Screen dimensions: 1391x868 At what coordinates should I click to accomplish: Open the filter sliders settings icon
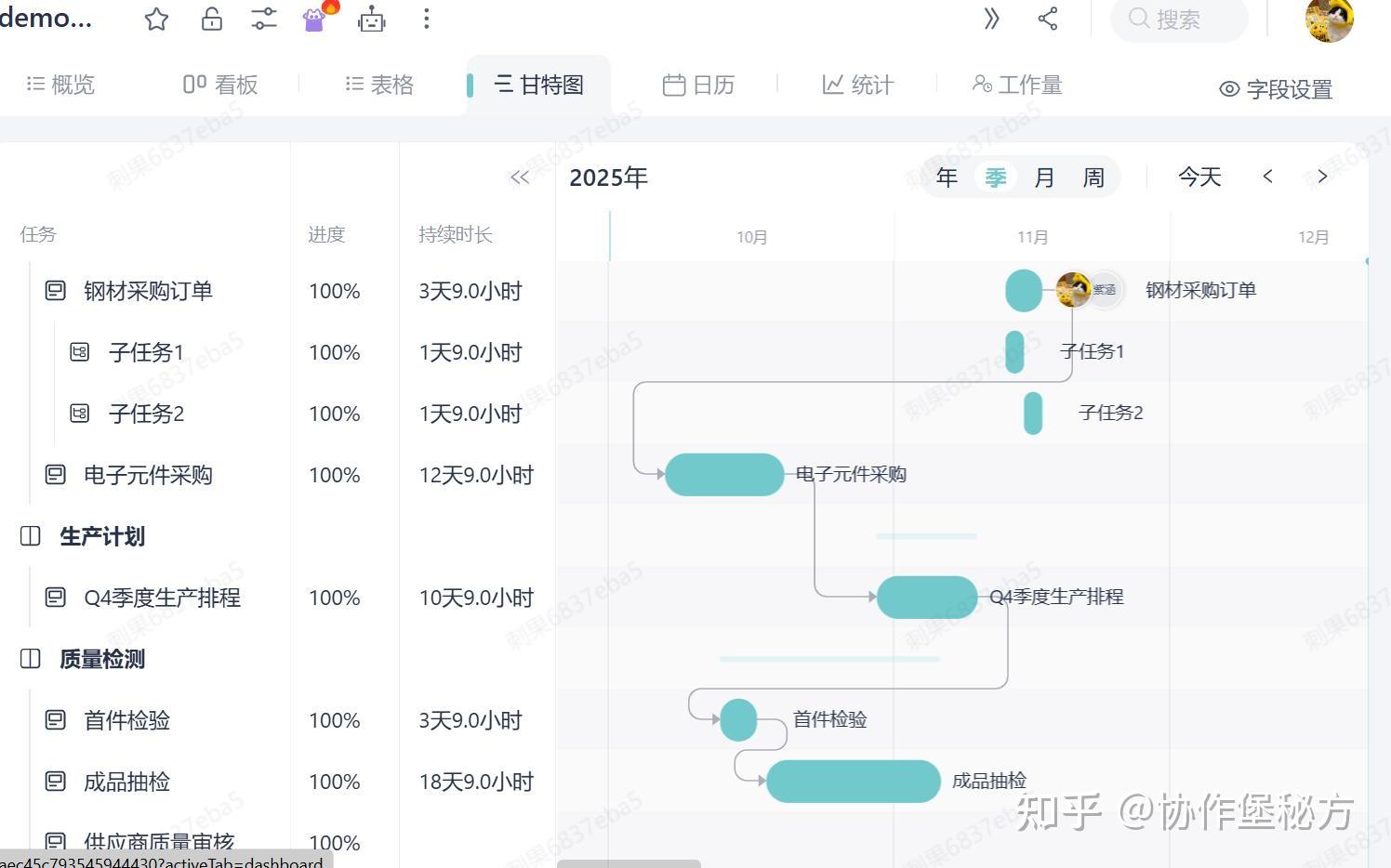click(x=264, y=19)
